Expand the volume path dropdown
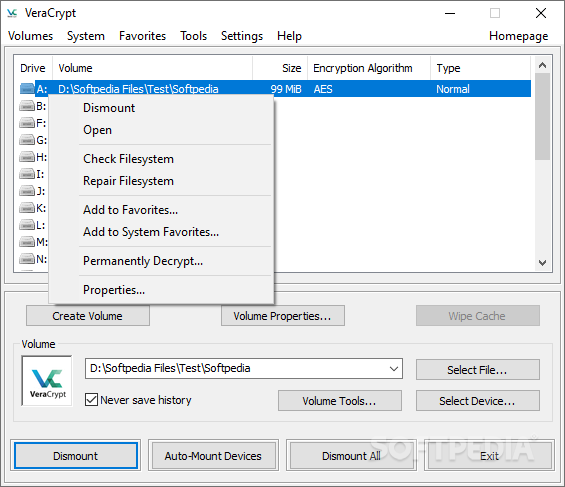 pos(393,368)
